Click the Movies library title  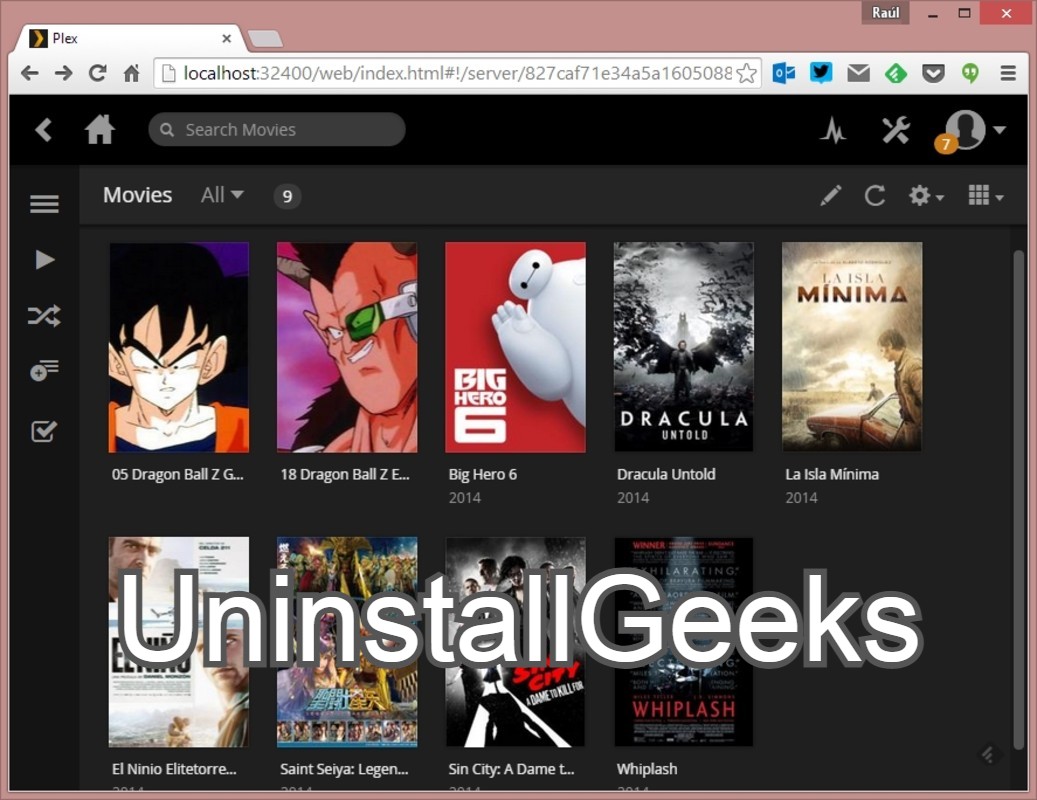pos(138,195)
